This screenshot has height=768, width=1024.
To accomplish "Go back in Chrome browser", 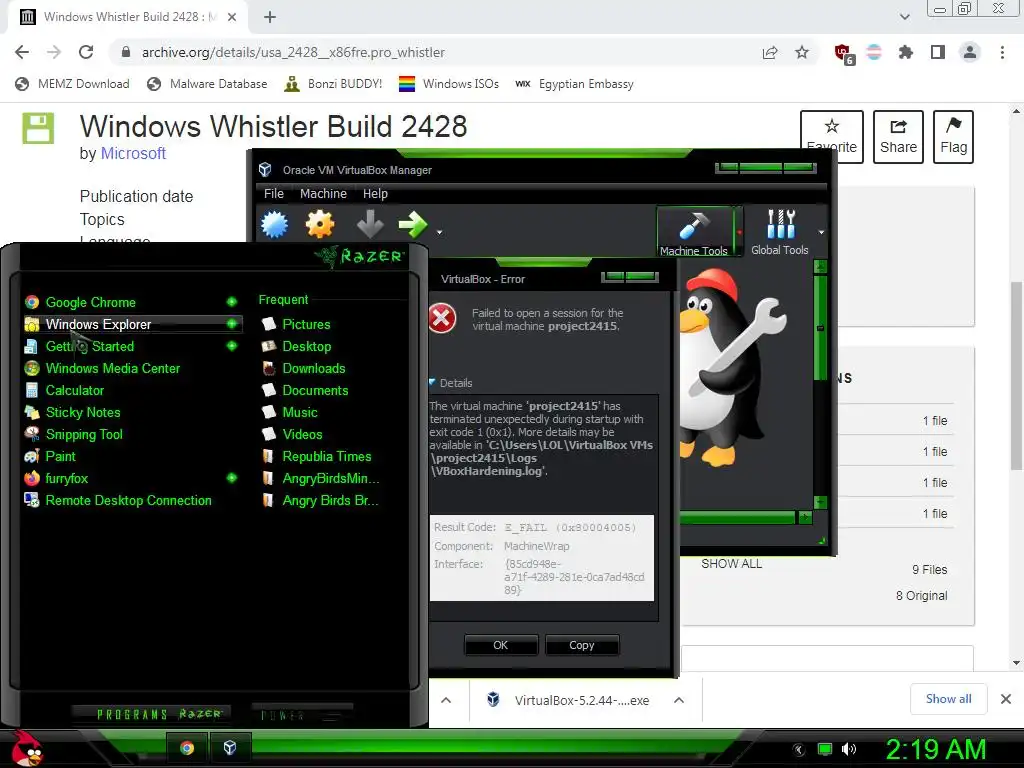I will (22, 52).
